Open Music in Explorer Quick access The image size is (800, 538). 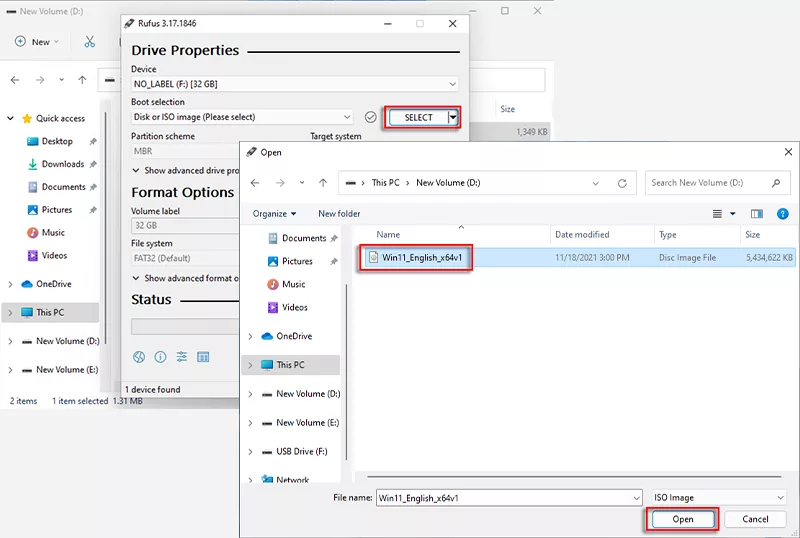53,233
